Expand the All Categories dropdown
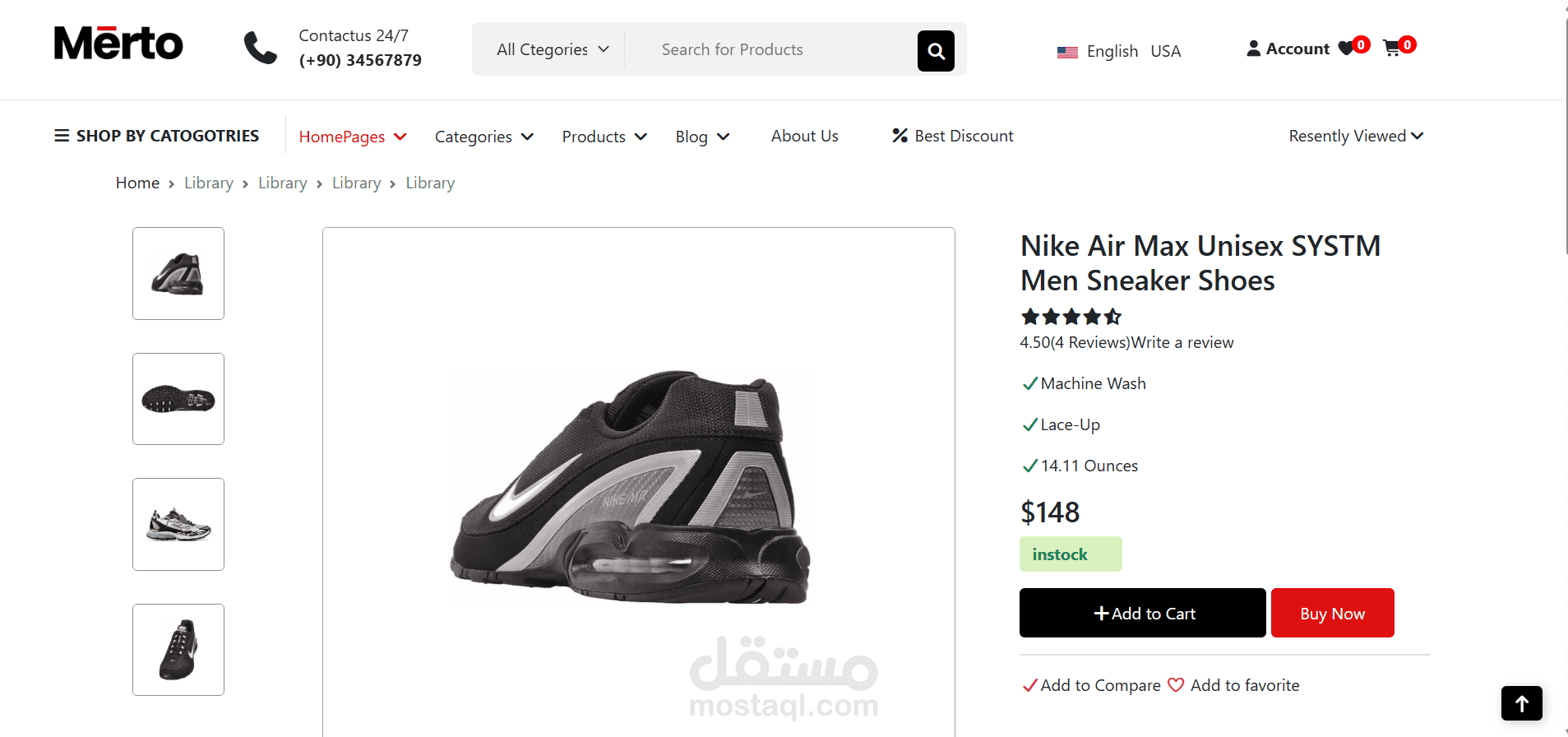The width and height of the screenshot is (1568, 737). [x=553, y=49]
